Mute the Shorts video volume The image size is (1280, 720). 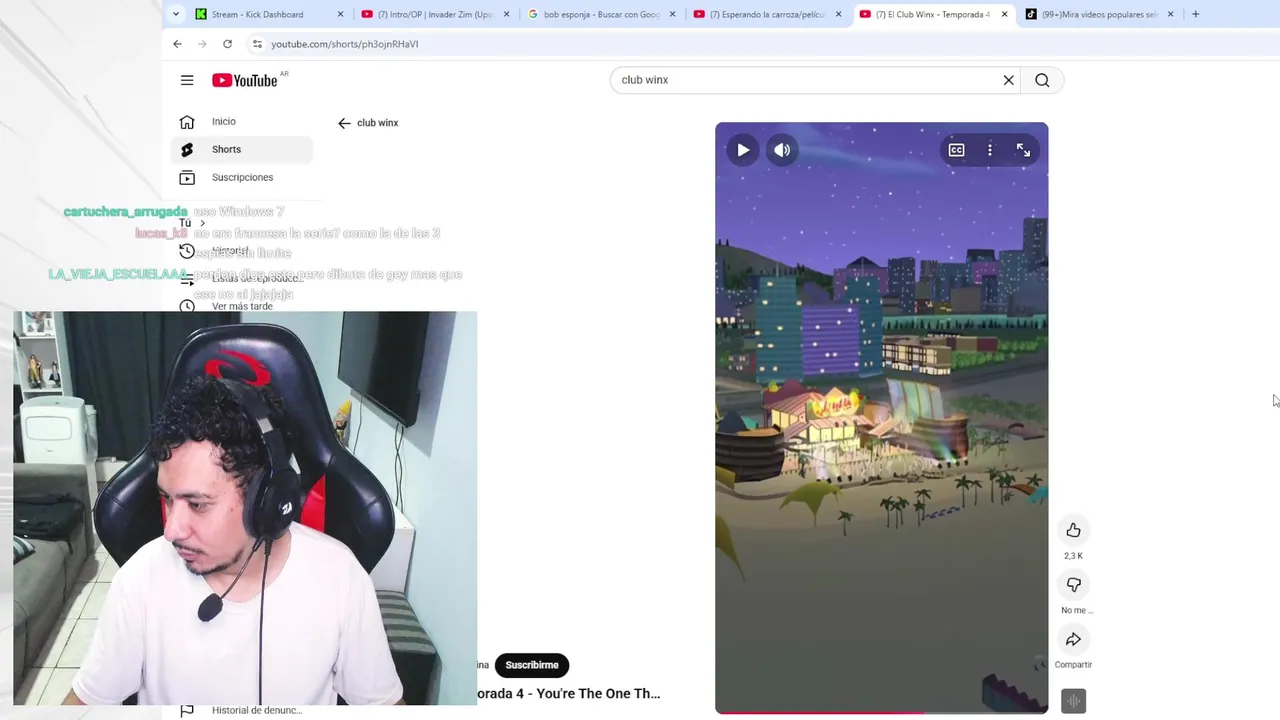coord(782,150)
